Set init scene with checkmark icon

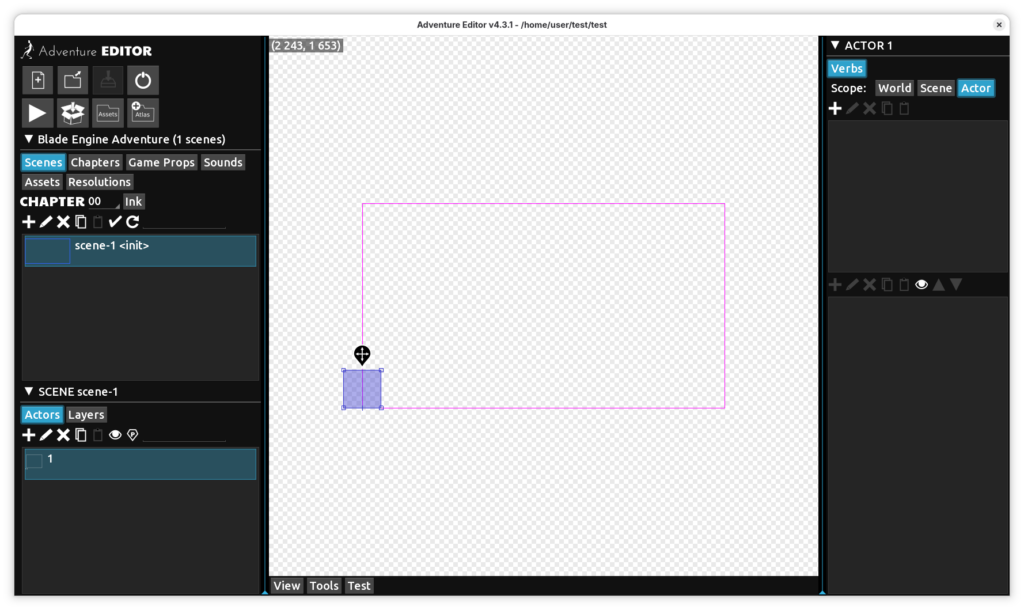(x=115, y=222)
